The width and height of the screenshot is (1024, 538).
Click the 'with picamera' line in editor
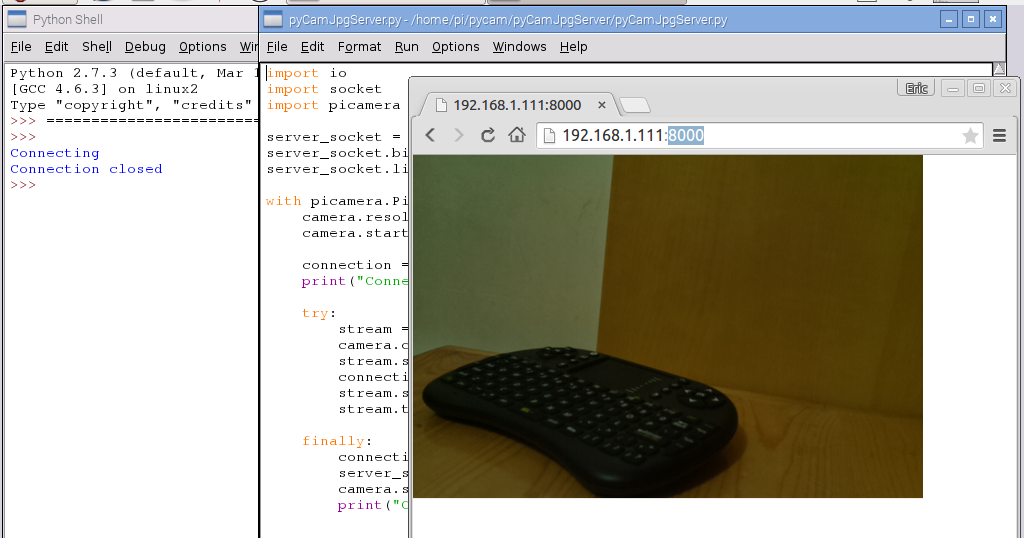[x=337, y=201]
